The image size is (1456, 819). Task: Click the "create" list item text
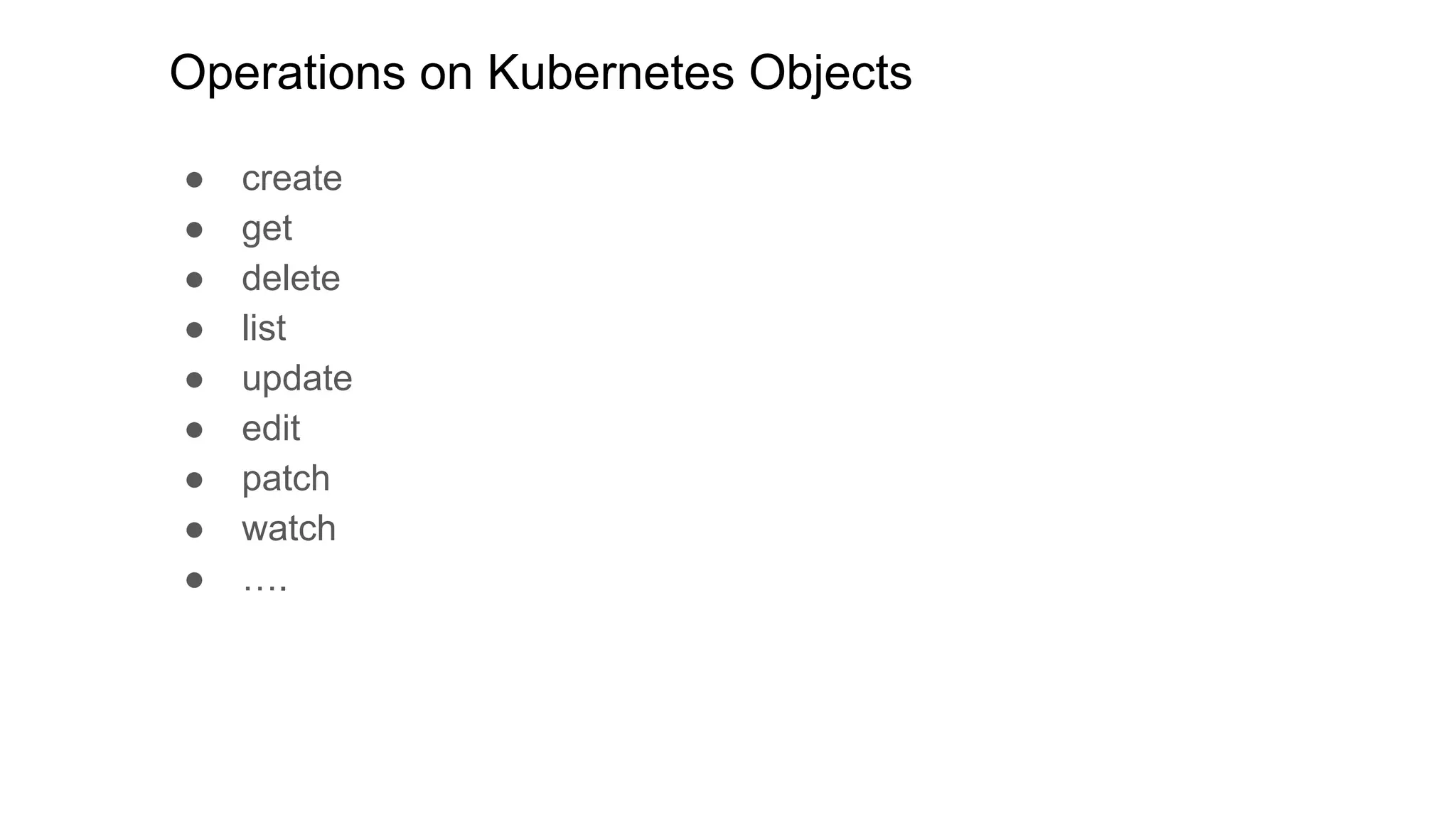click(x=291, y=178)
